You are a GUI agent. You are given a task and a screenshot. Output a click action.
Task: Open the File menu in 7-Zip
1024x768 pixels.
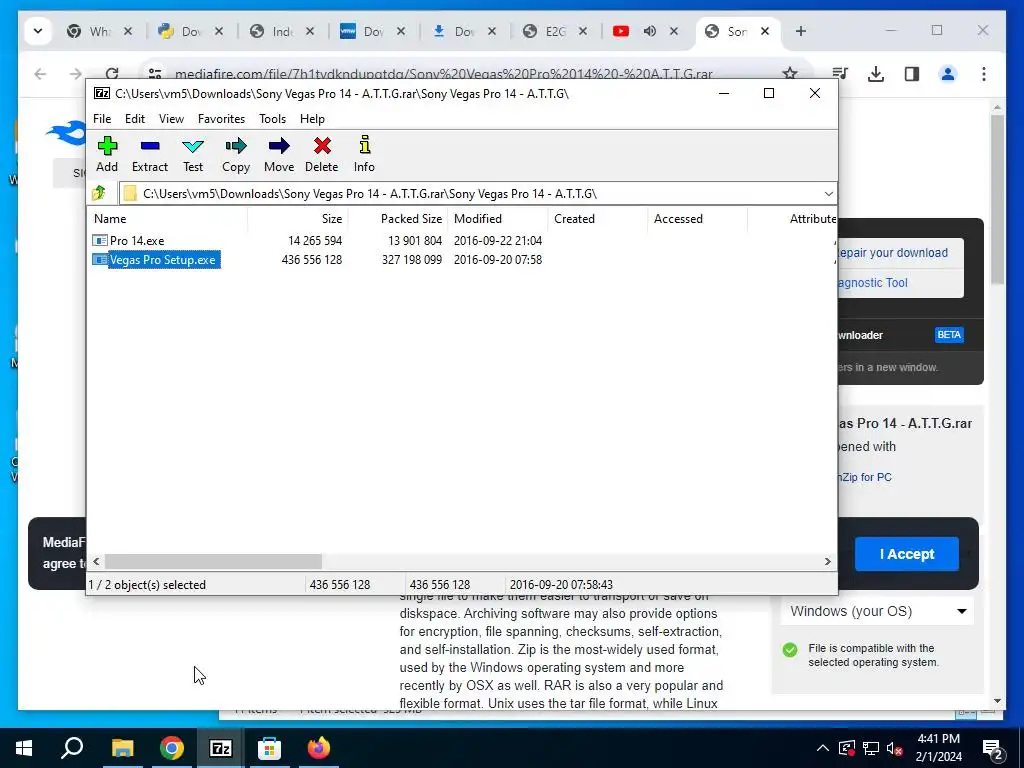pos(102,119)
